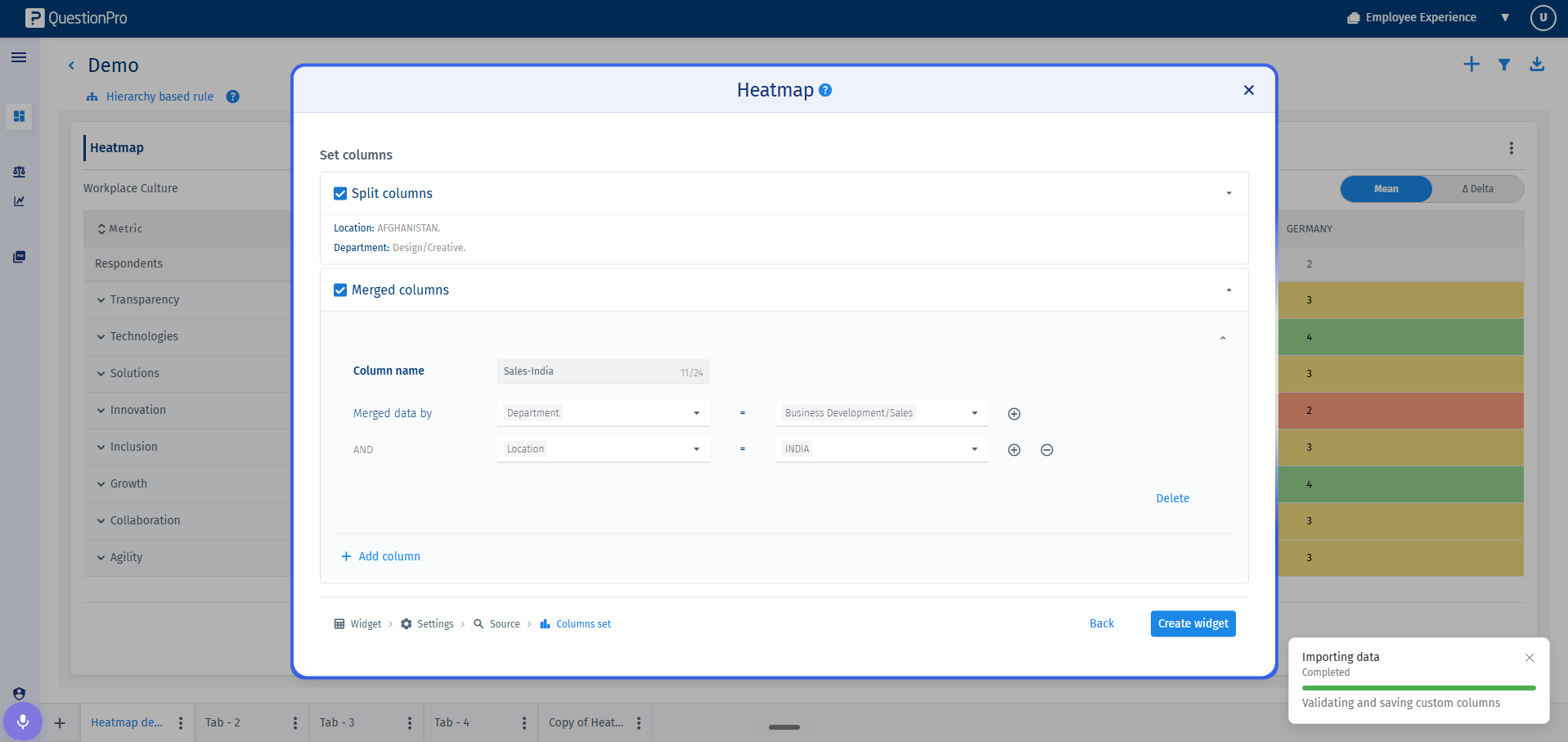Screen dimensions: 1568x742
Task: Open the Location field dropdown
Action: (603, 449)
